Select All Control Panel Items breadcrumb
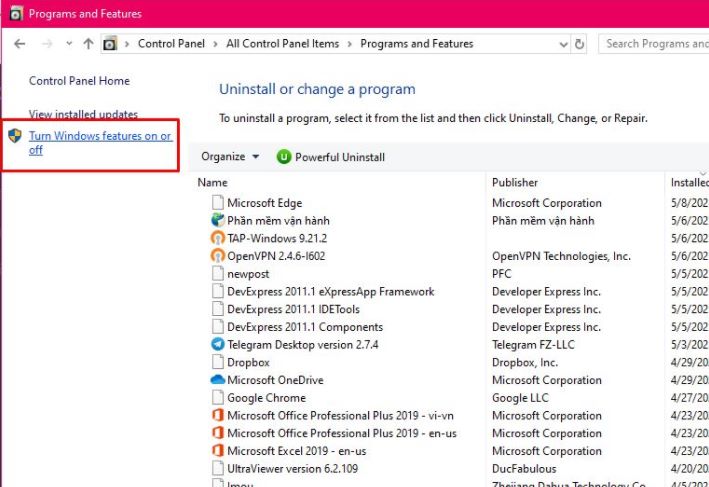This screenshot has width=709, height=487. (x=283, y=44)
